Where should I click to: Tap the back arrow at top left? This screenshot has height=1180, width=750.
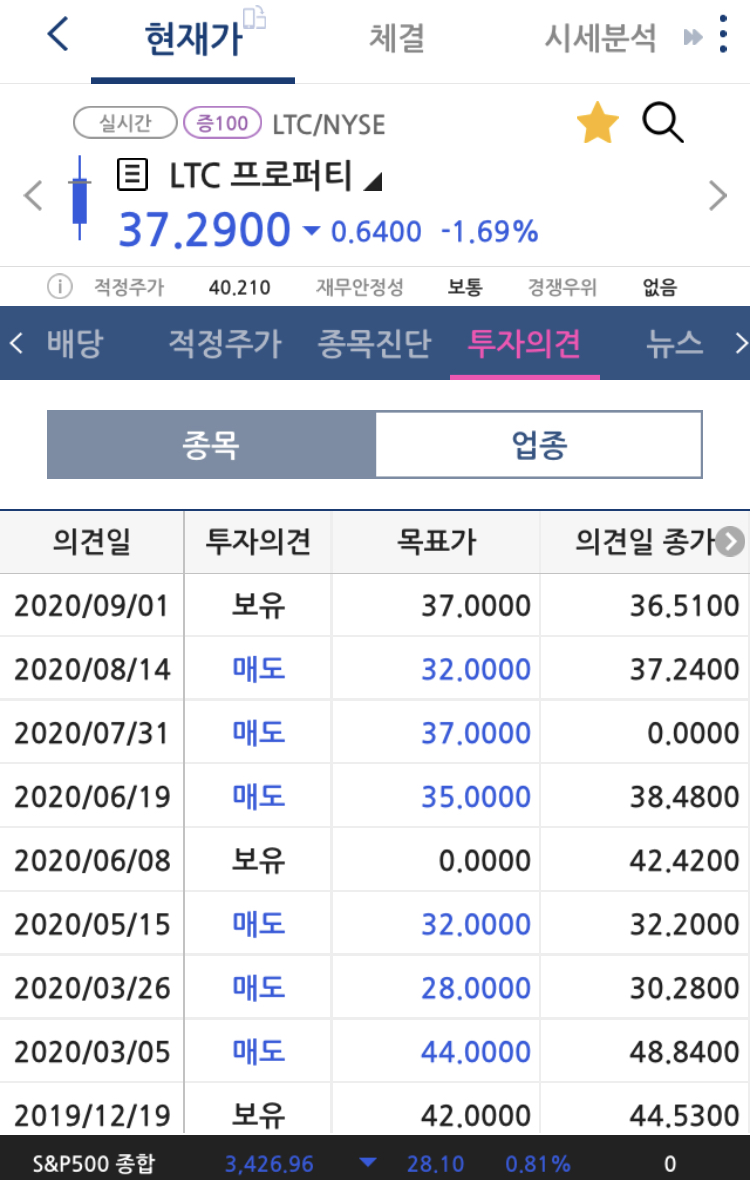pos(58,35)
